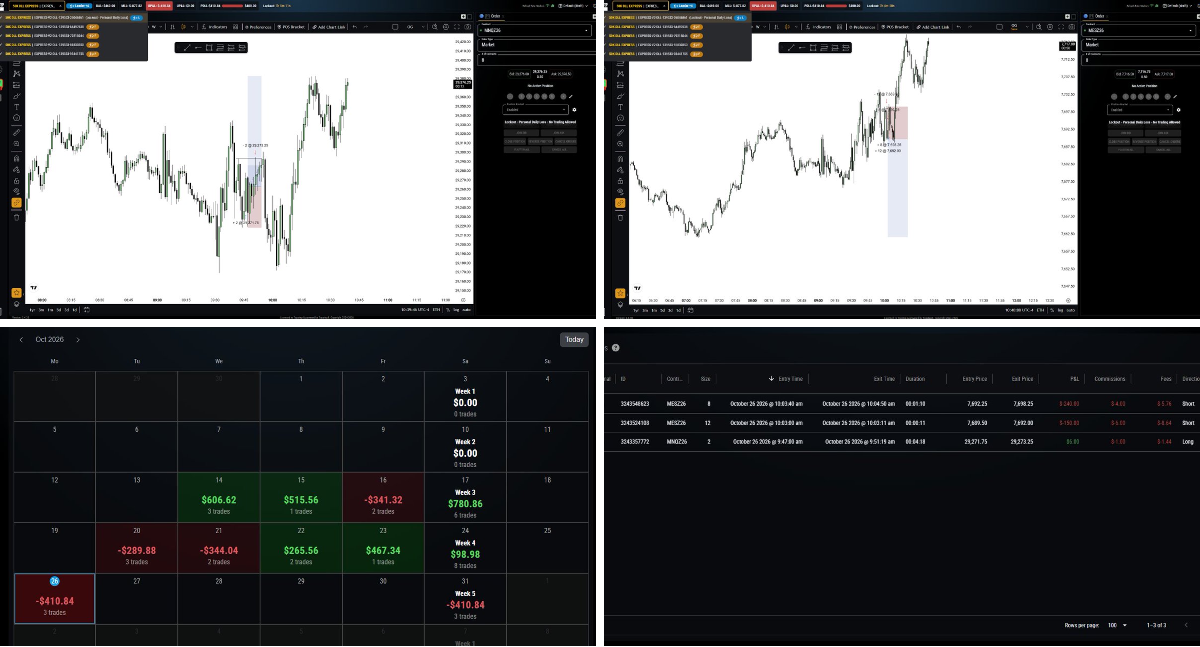Image resolution: width=1200 pixels, height=647 pixels.
Task: Toggle the lock drawings icon in MNQZ26 sidebar
Action: pyautogui.click(x=16, y=181)
